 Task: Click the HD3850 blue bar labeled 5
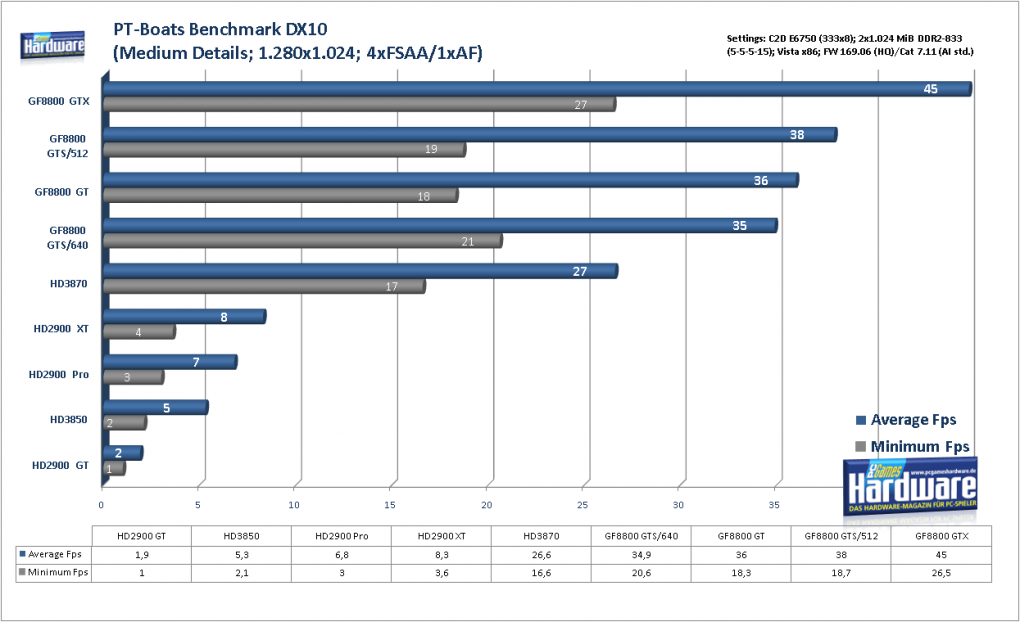(x=155, y=407)
